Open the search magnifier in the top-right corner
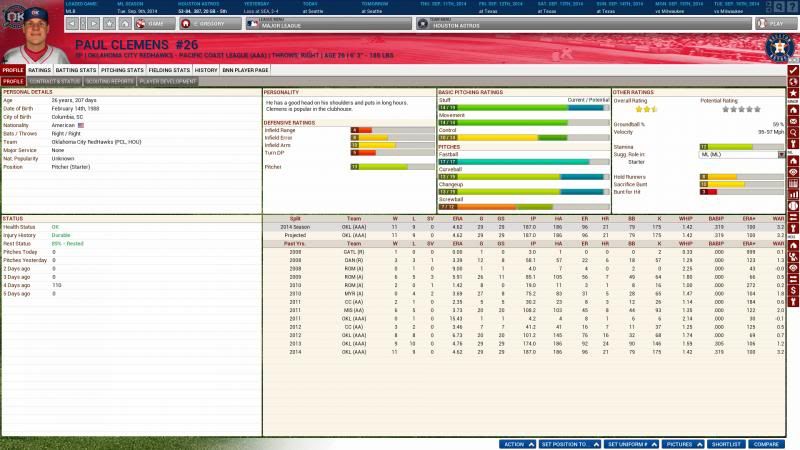Screen dimensions: 800x450 pyautogui.click(x=780, y=7)
